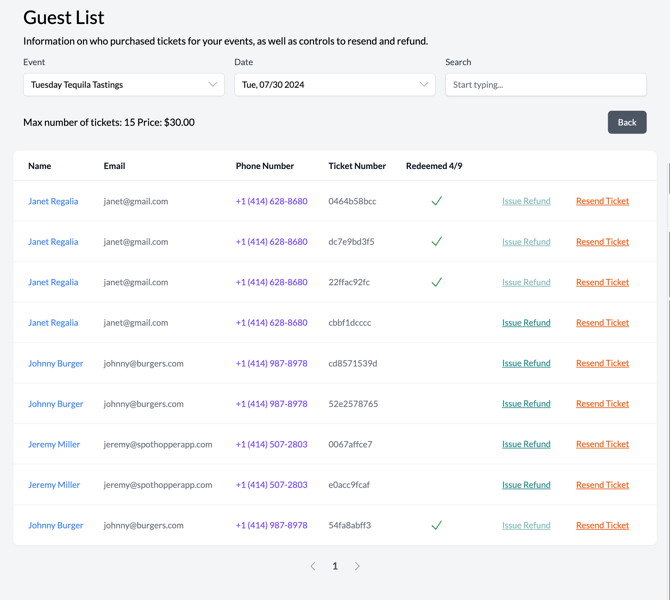Open Janet Regalia's name on ticket 0464b58bcc
The image size is (670, 600).
53,201
